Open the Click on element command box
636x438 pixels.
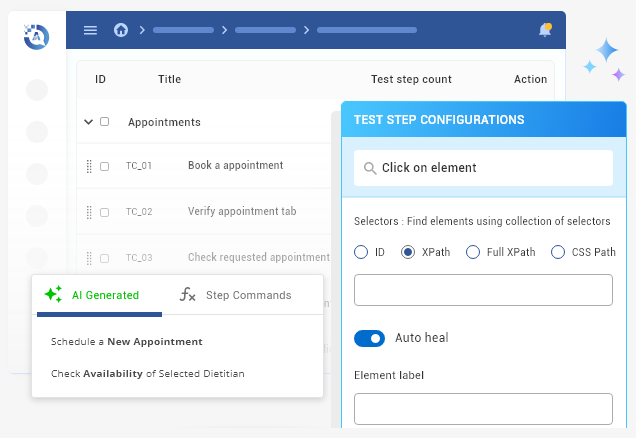(483, 168)
